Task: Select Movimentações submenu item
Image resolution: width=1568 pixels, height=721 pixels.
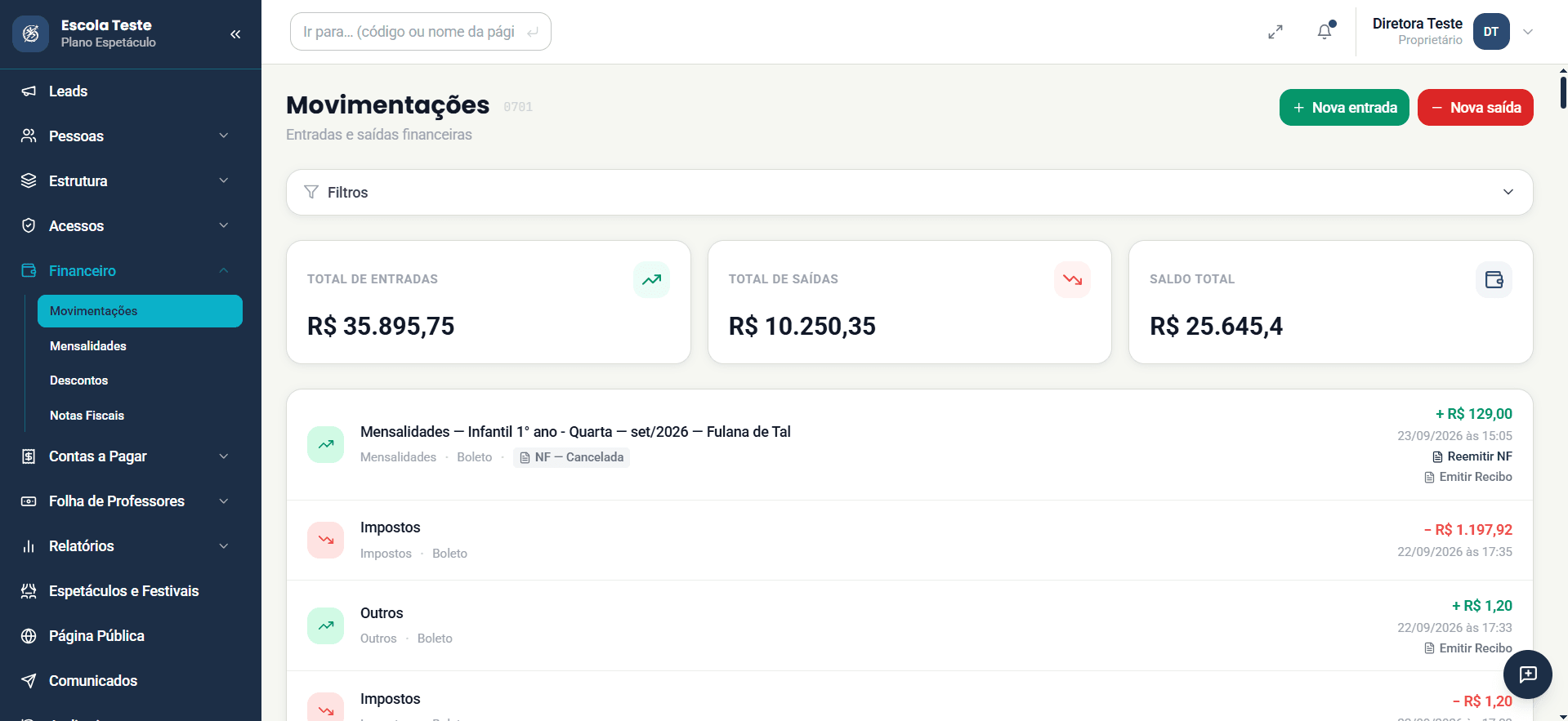Action: point(140,311)
